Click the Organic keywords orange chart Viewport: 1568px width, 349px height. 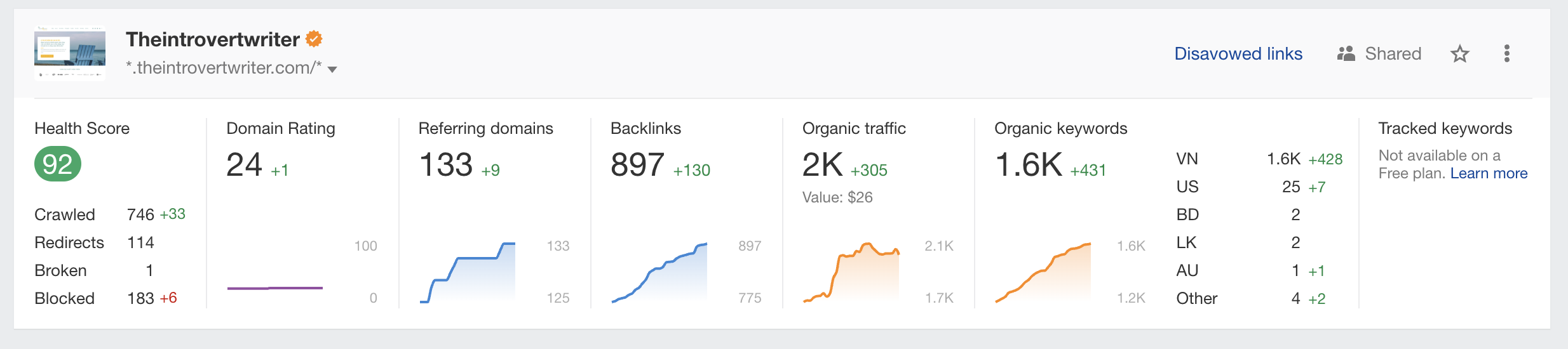tap(1043, 272)
